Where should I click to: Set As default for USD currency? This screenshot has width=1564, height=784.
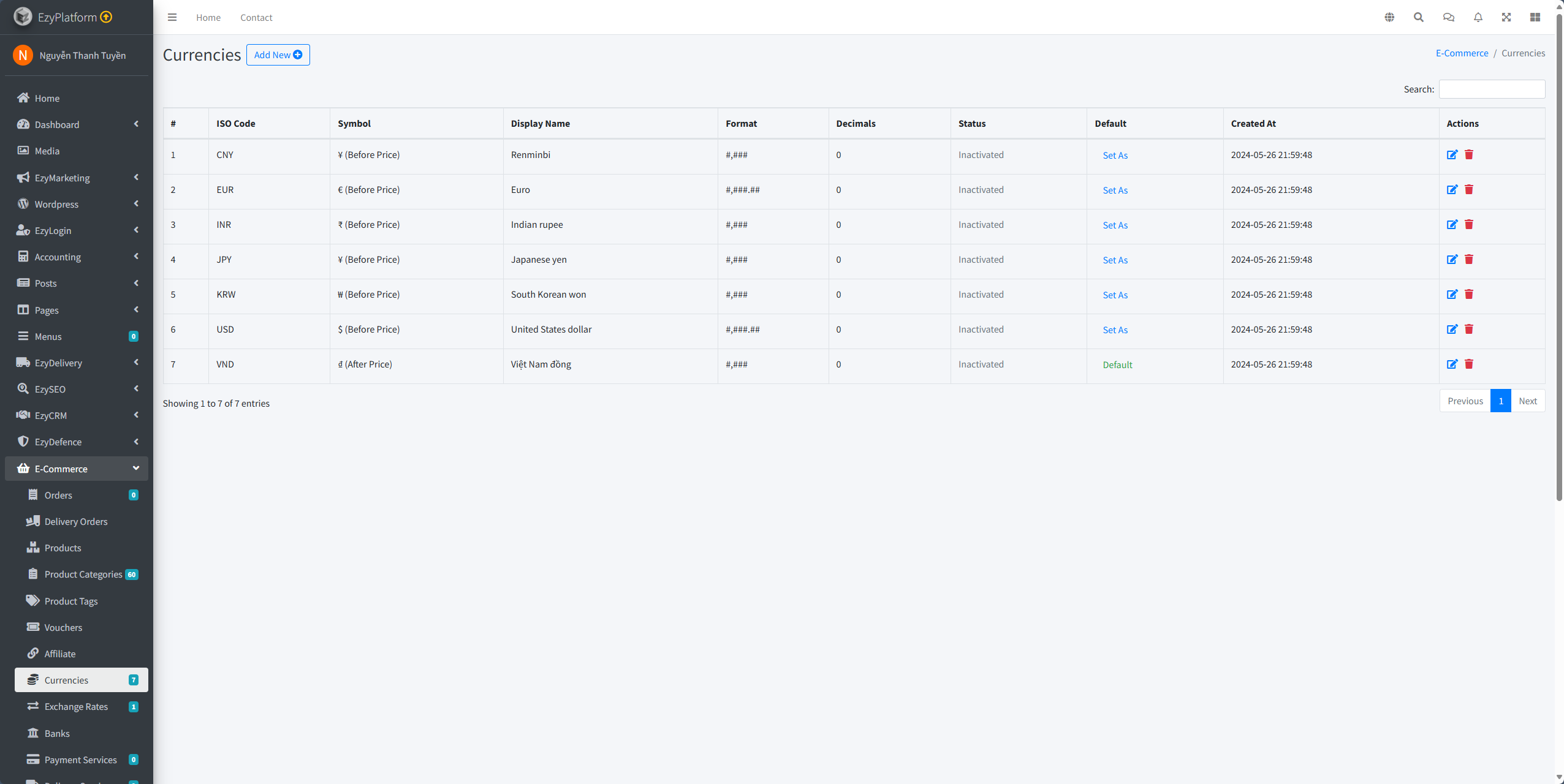(1115, 330)
